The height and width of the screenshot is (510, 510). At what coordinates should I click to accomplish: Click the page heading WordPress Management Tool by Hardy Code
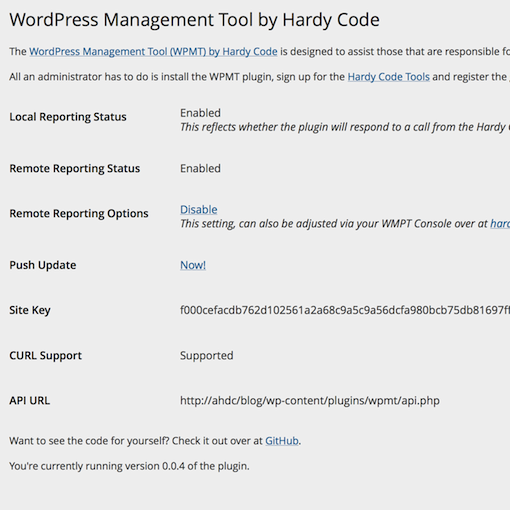tap(194, 20)
